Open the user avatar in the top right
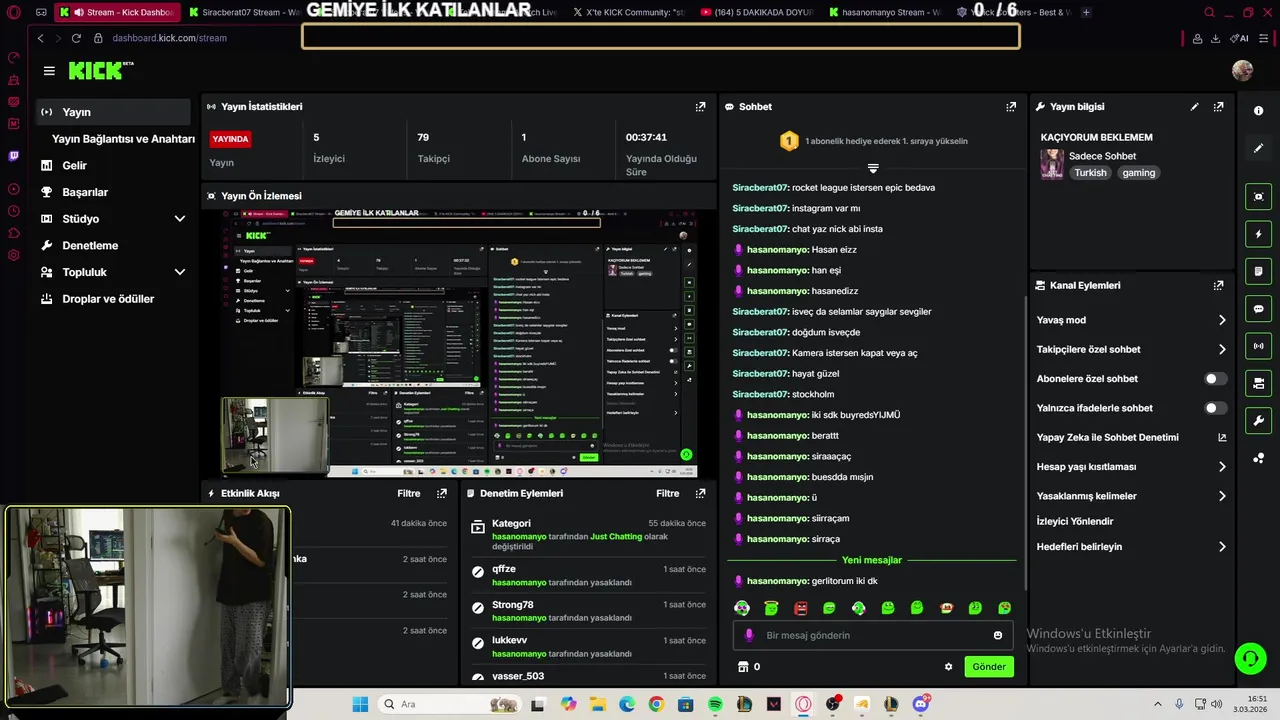The width and height of the screenshot is (1280, 720). [1242, 70]
